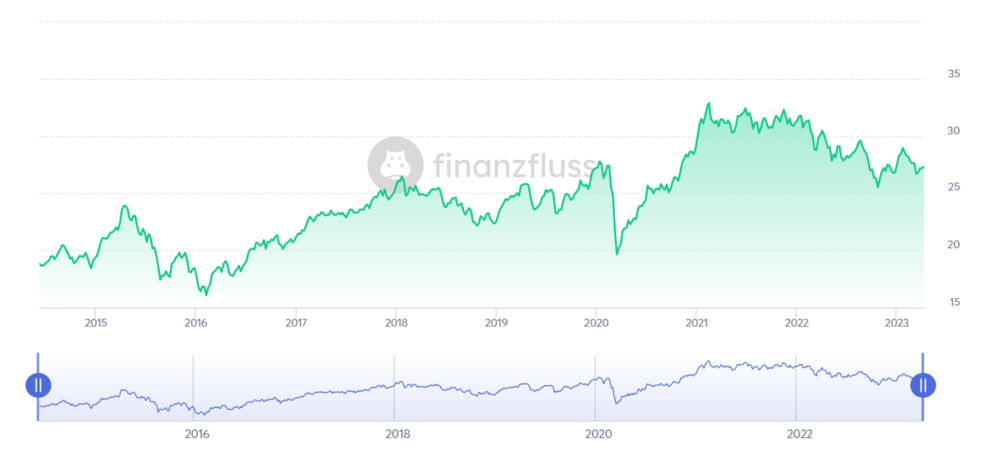Click the 2020 crash low point on main chart

coord(616,254)
